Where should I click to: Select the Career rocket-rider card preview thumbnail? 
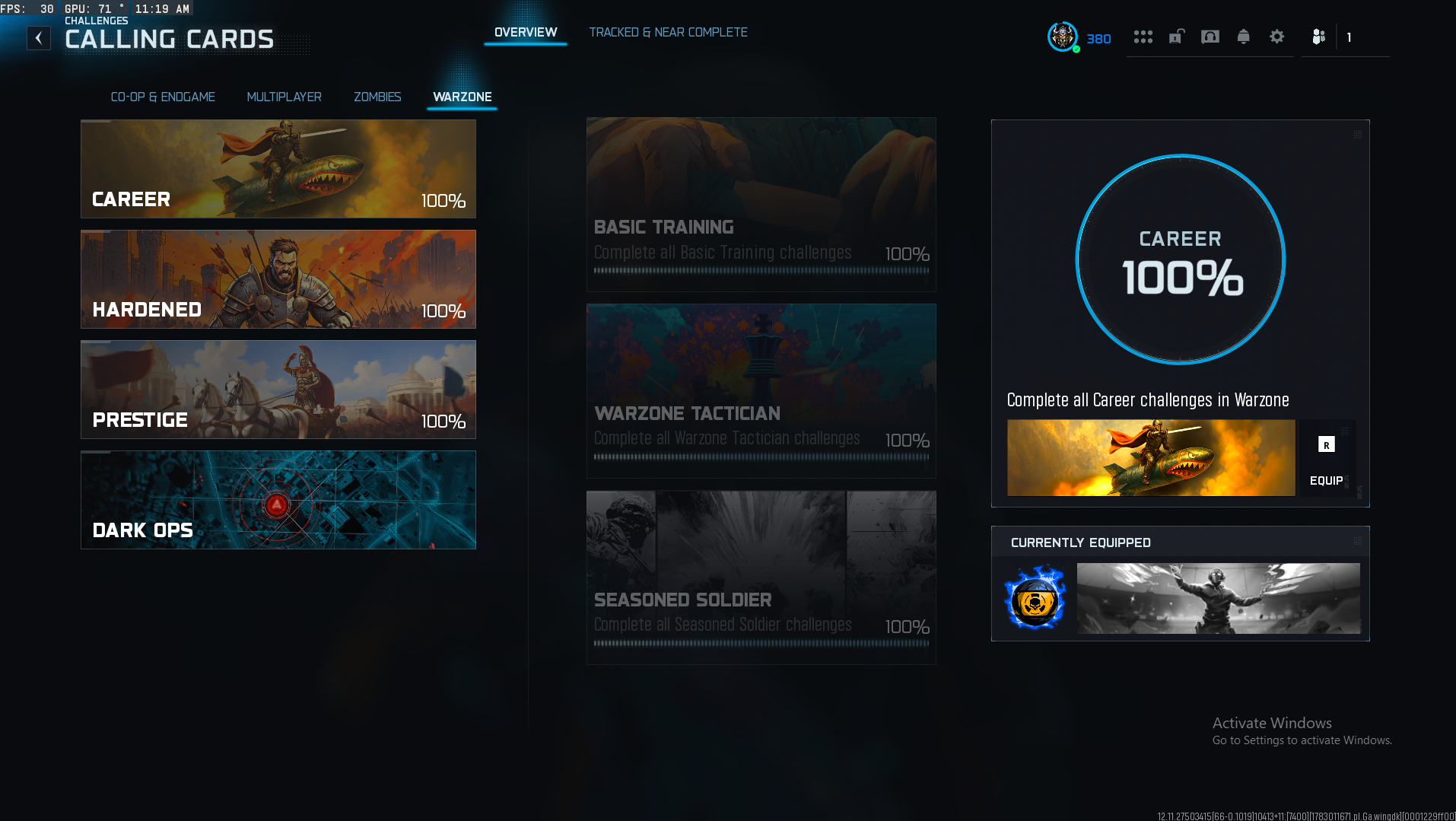point(1151,458)
